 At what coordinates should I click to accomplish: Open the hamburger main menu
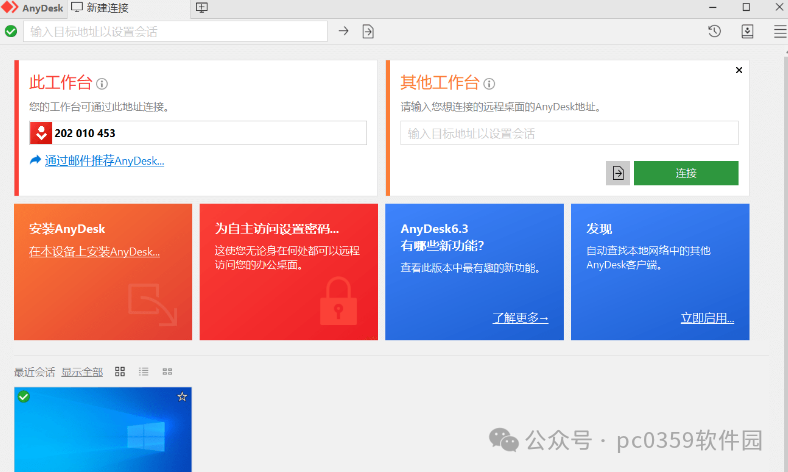779,31
